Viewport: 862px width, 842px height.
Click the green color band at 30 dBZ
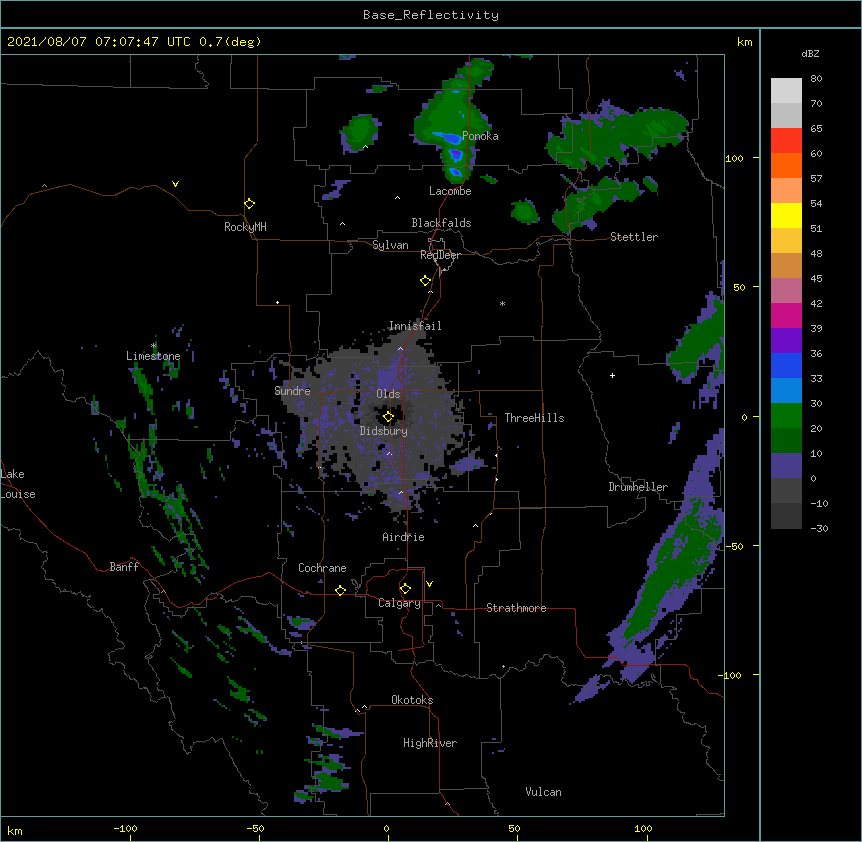pos(786,416)
